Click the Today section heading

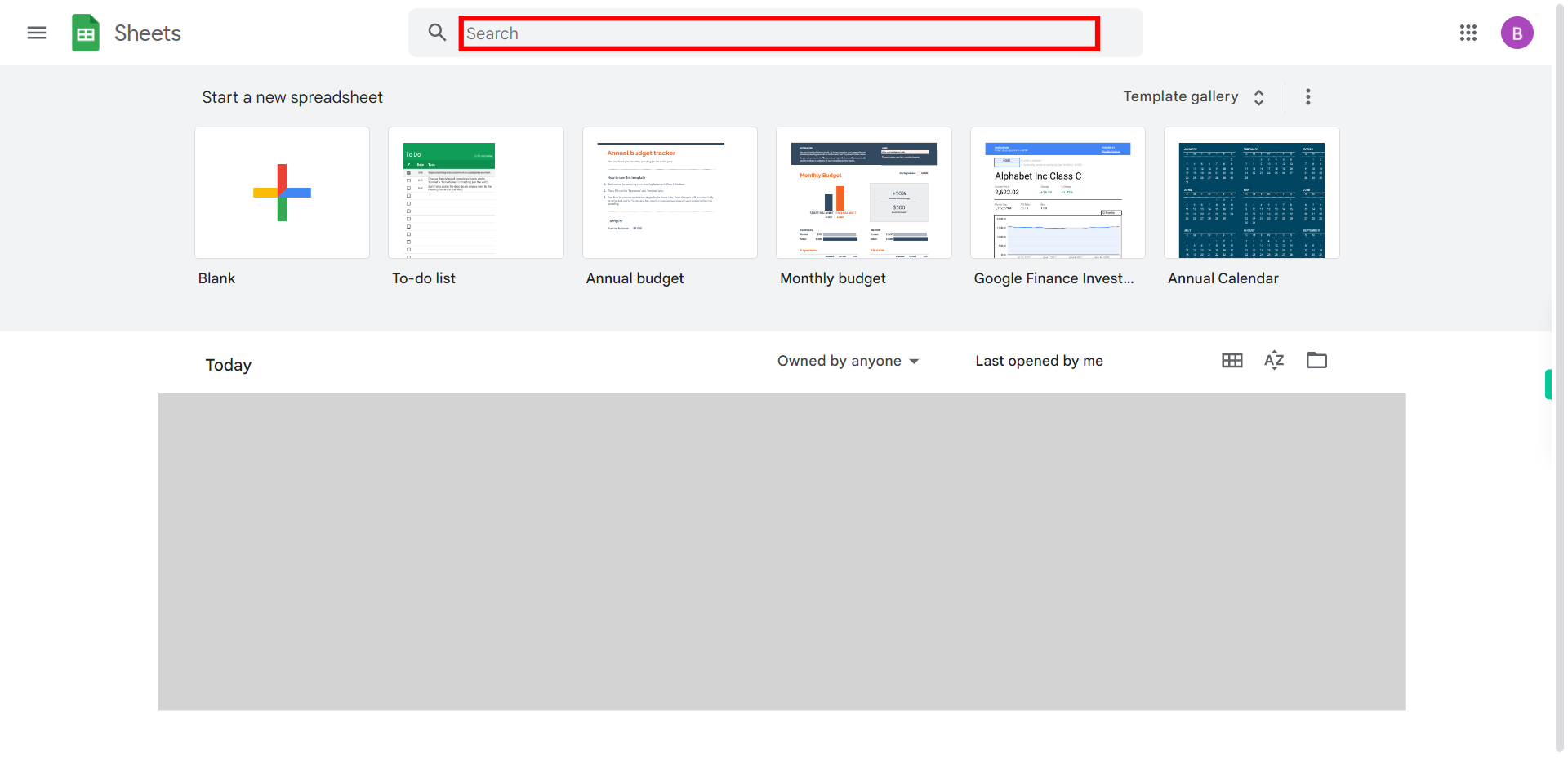[229, 365]
